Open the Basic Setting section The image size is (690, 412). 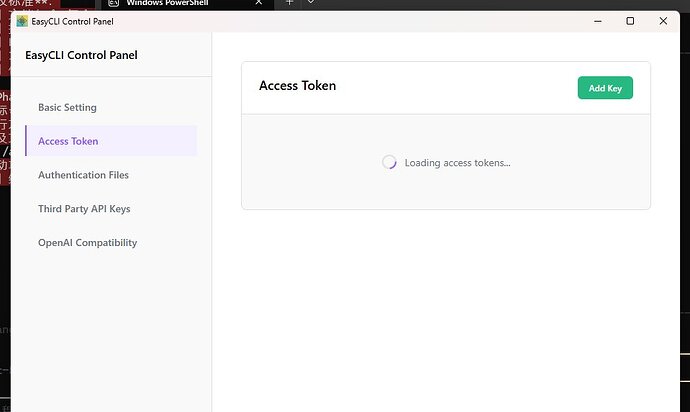(x=111, y=107)
